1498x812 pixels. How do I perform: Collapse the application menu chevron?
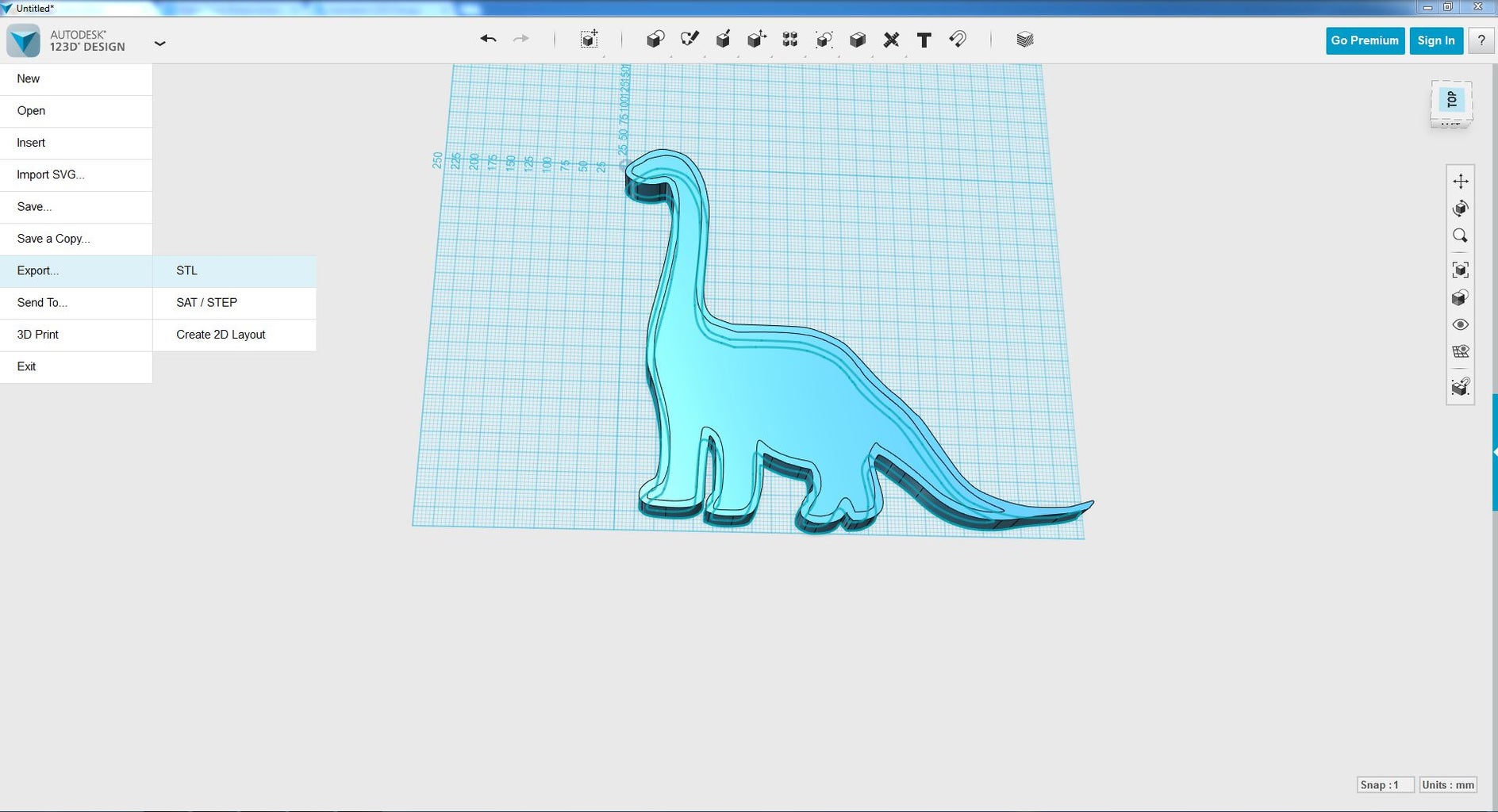coord(159,44)
